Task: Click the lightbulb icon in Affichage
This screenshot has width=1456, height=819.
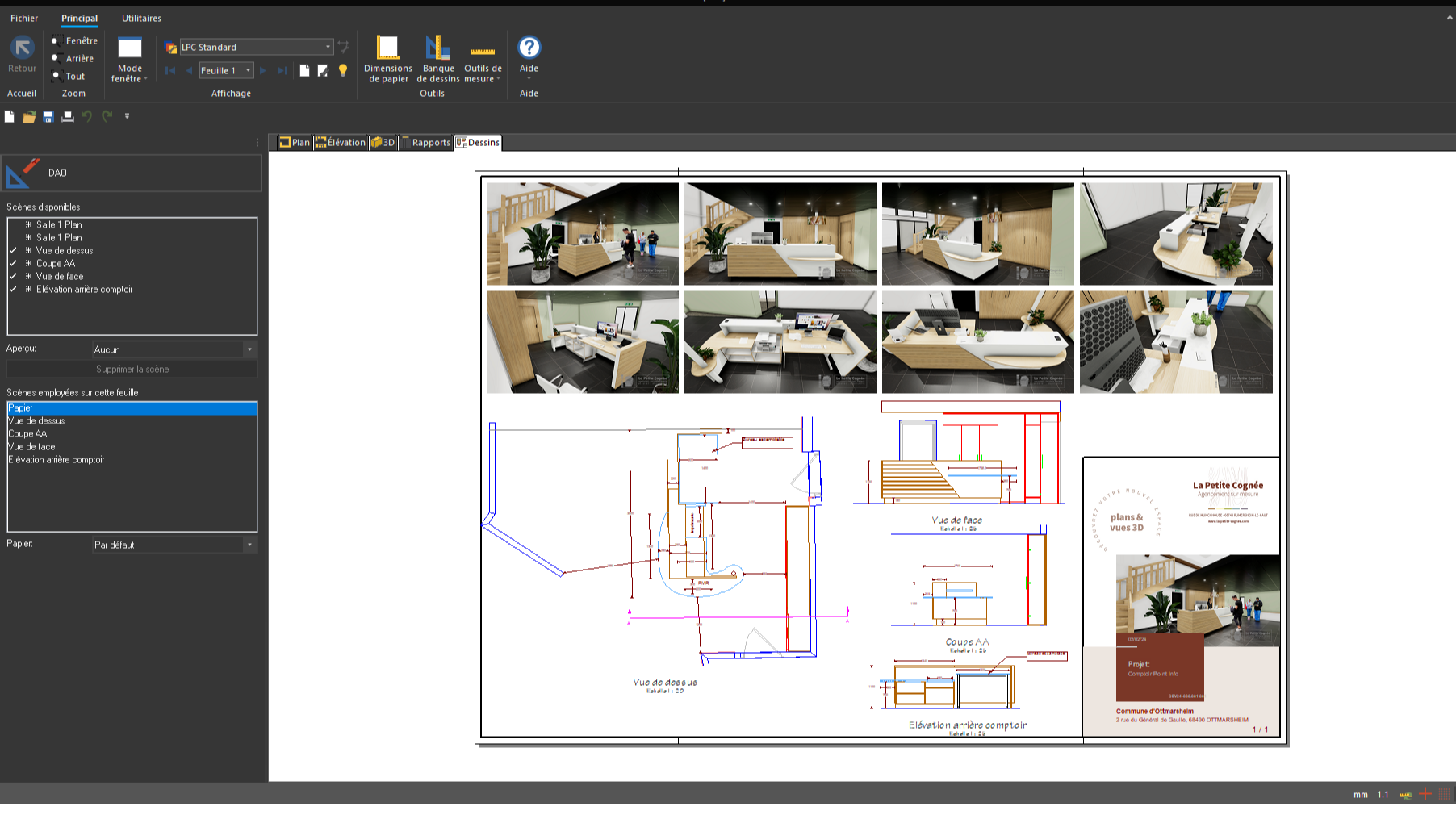Action: [x=343, y=71]
